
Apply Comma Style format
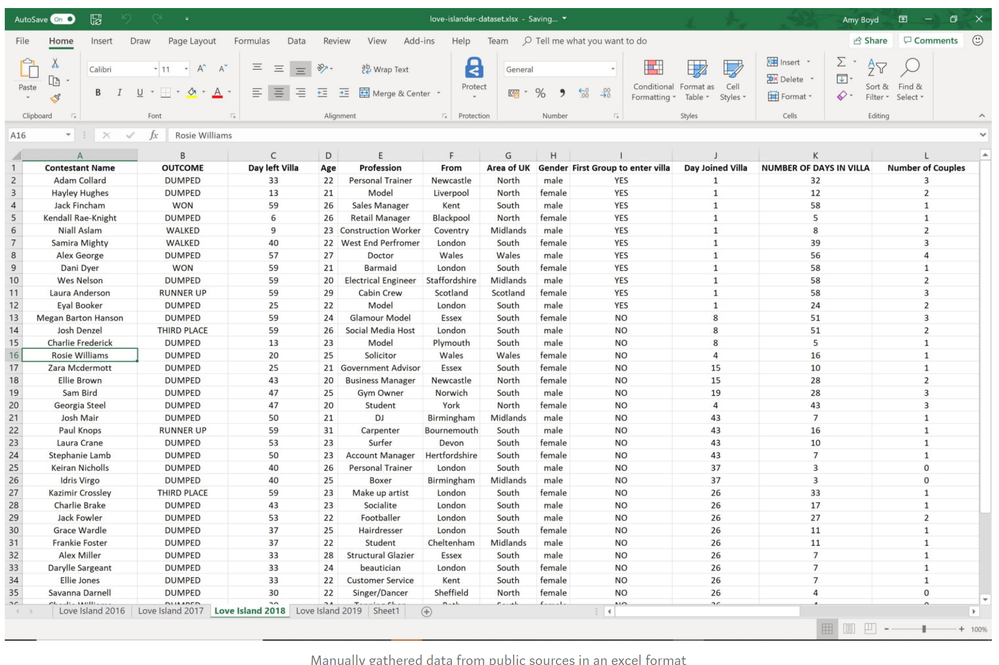[x=562, y=93]
